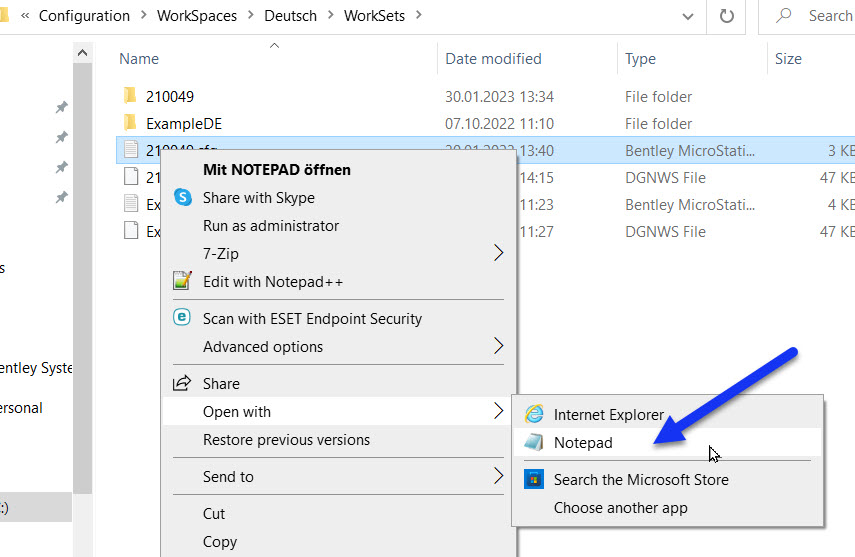The width and height of the screenshot is (855, 557).
Task: Sort files by Date modified column
Action: point(493,59)
